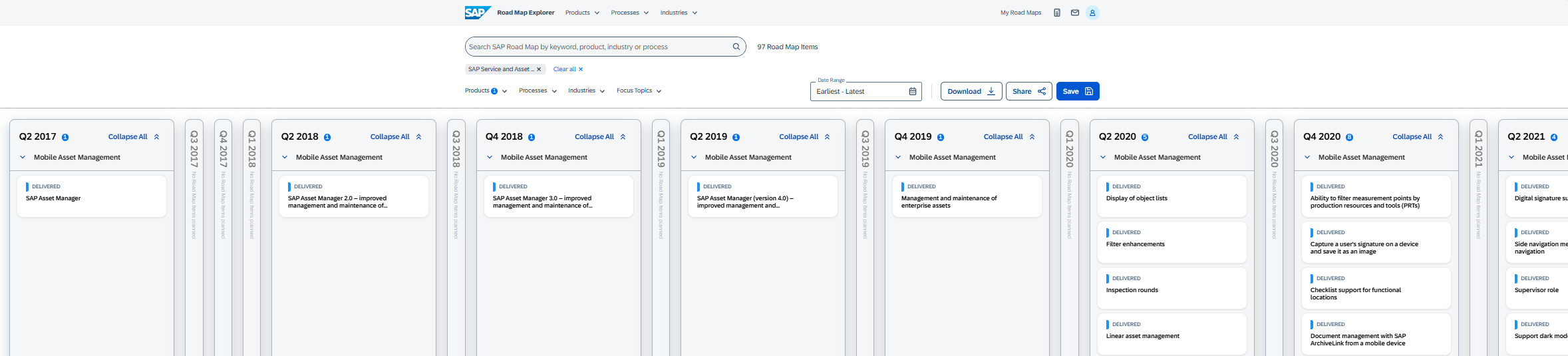
Task: Collapse Mobile Asset Management in Q4 2018
Action: click(x=490, y=158)
